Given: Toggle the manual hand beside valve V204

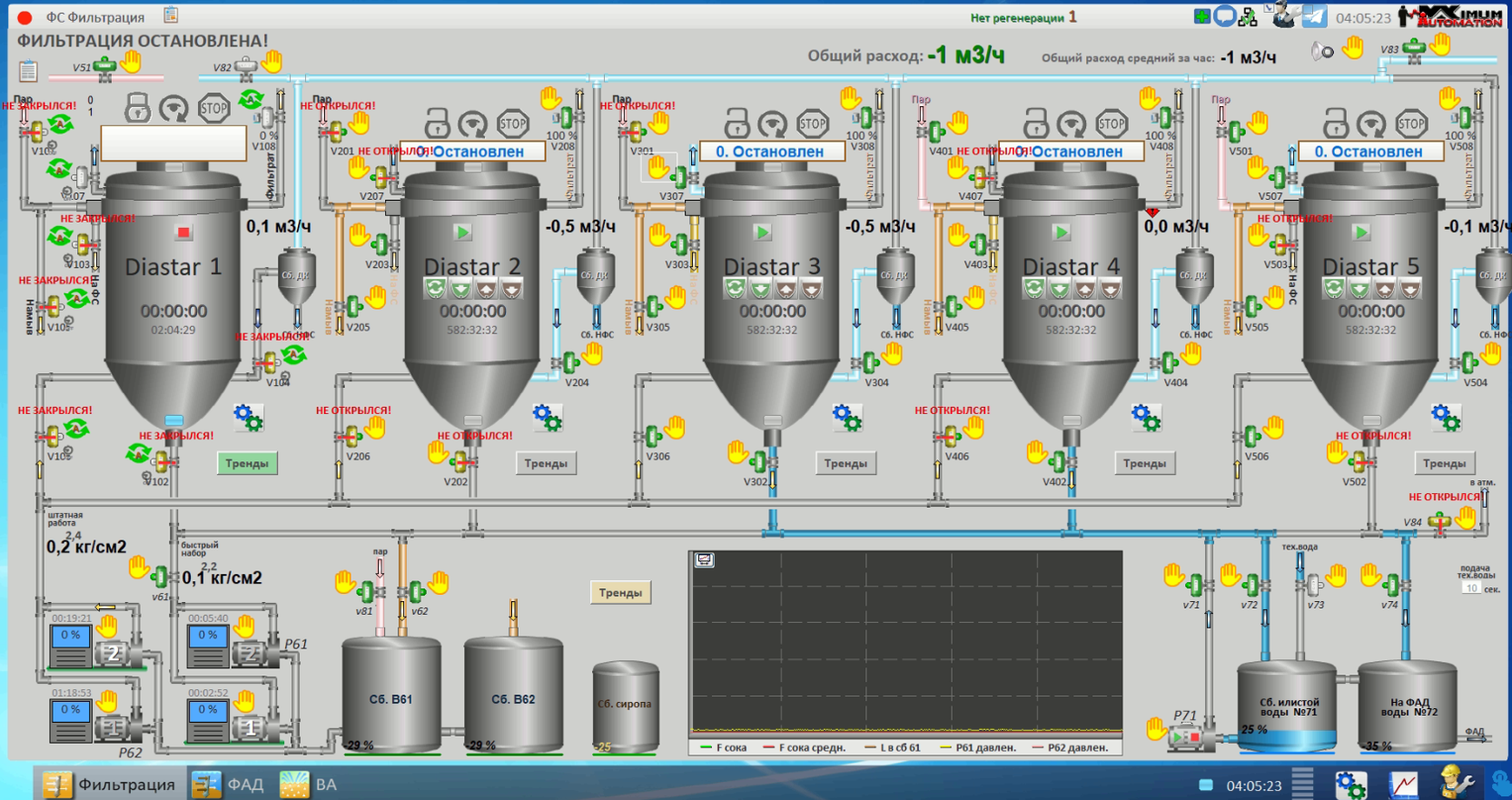Looking at the screenshot, I should tap(593, 354).
